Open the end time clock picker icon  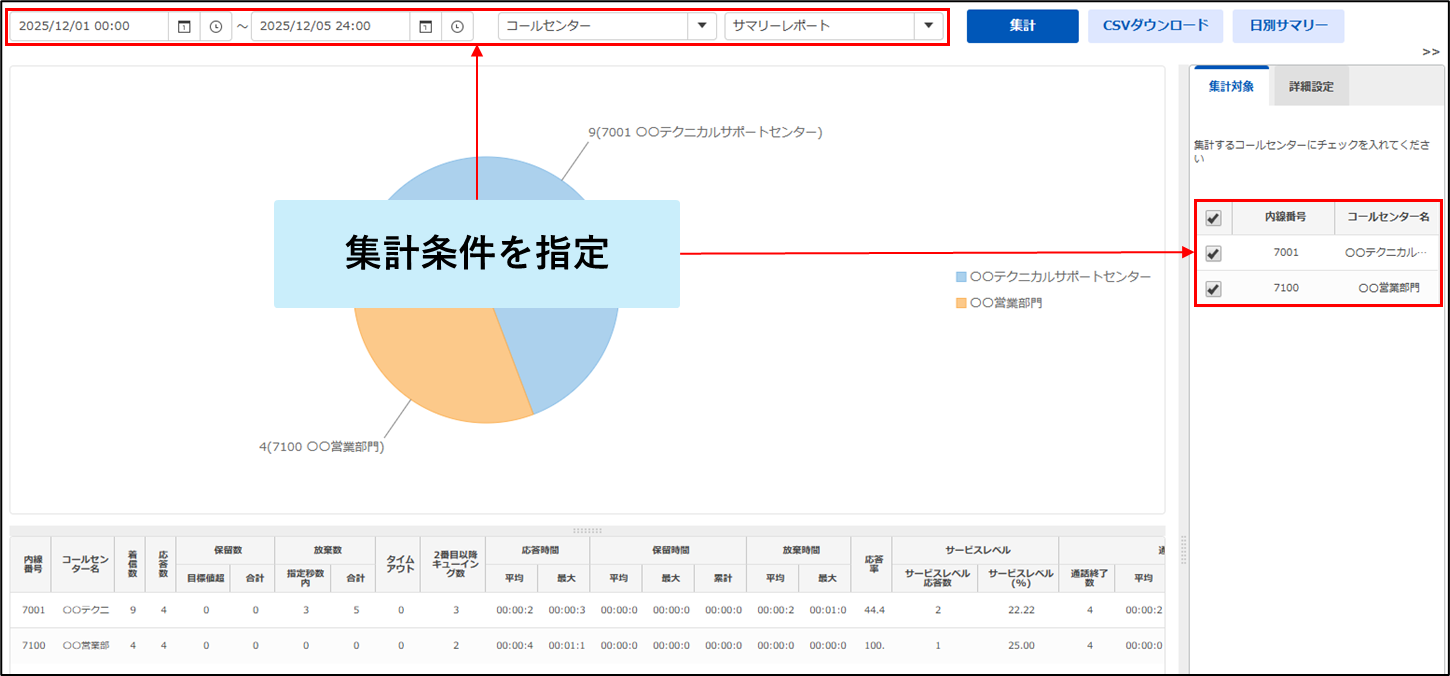pyautogui.click(x=457, y=27)
